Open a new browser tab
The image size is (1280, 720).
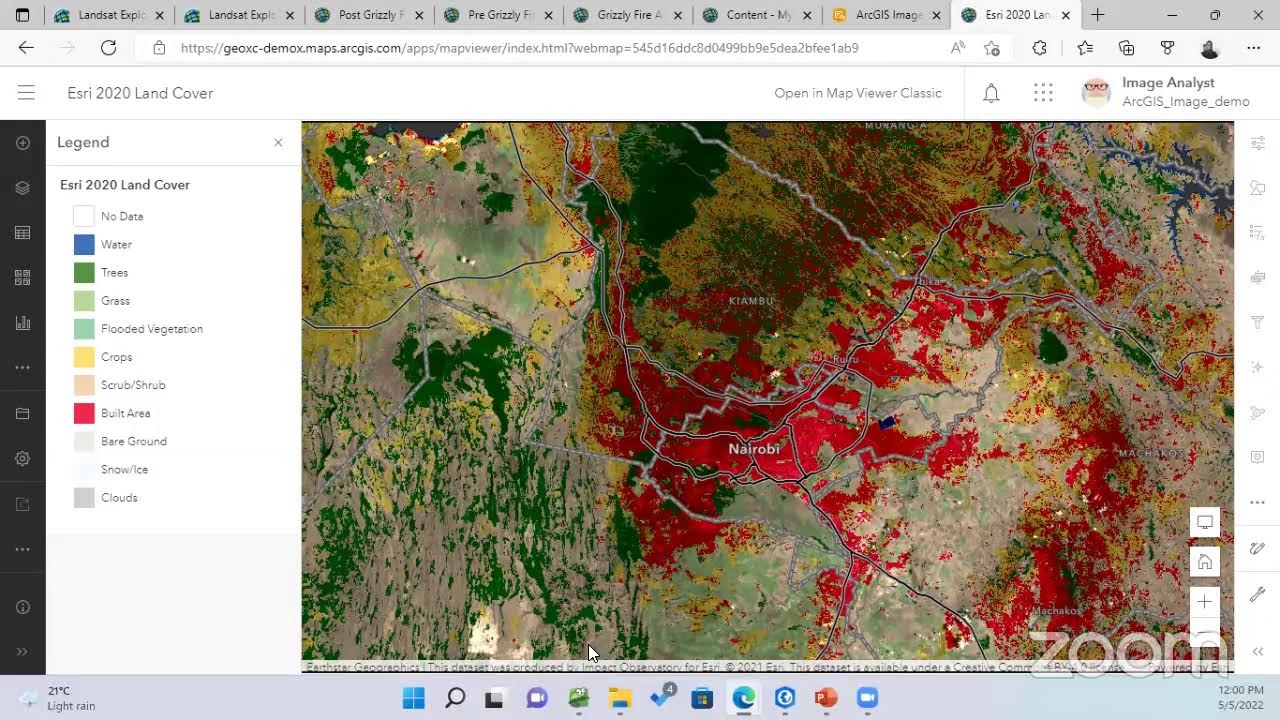point(1098,15)
